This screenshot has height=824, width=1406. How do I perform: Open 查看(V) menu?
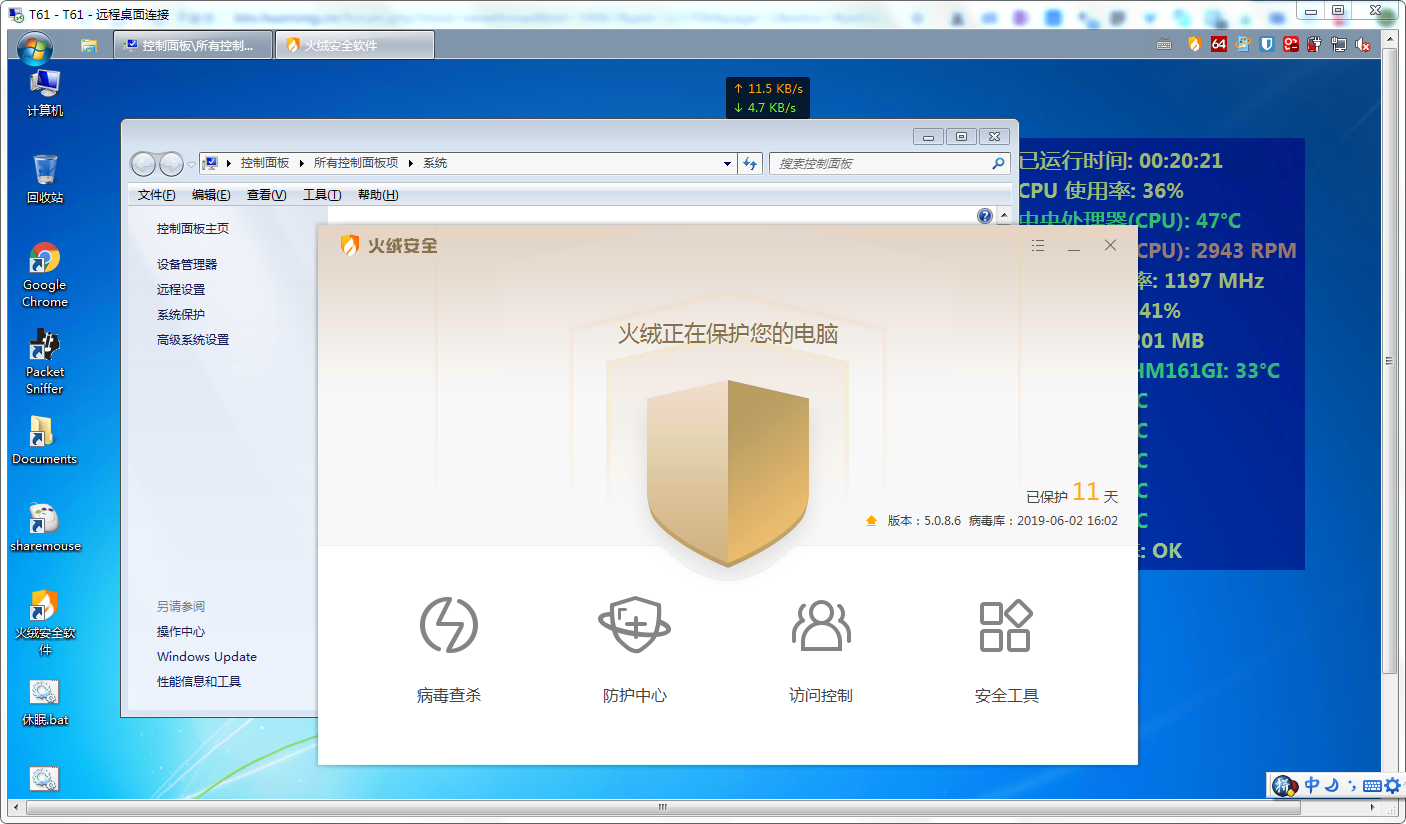[x=266, y=195]
